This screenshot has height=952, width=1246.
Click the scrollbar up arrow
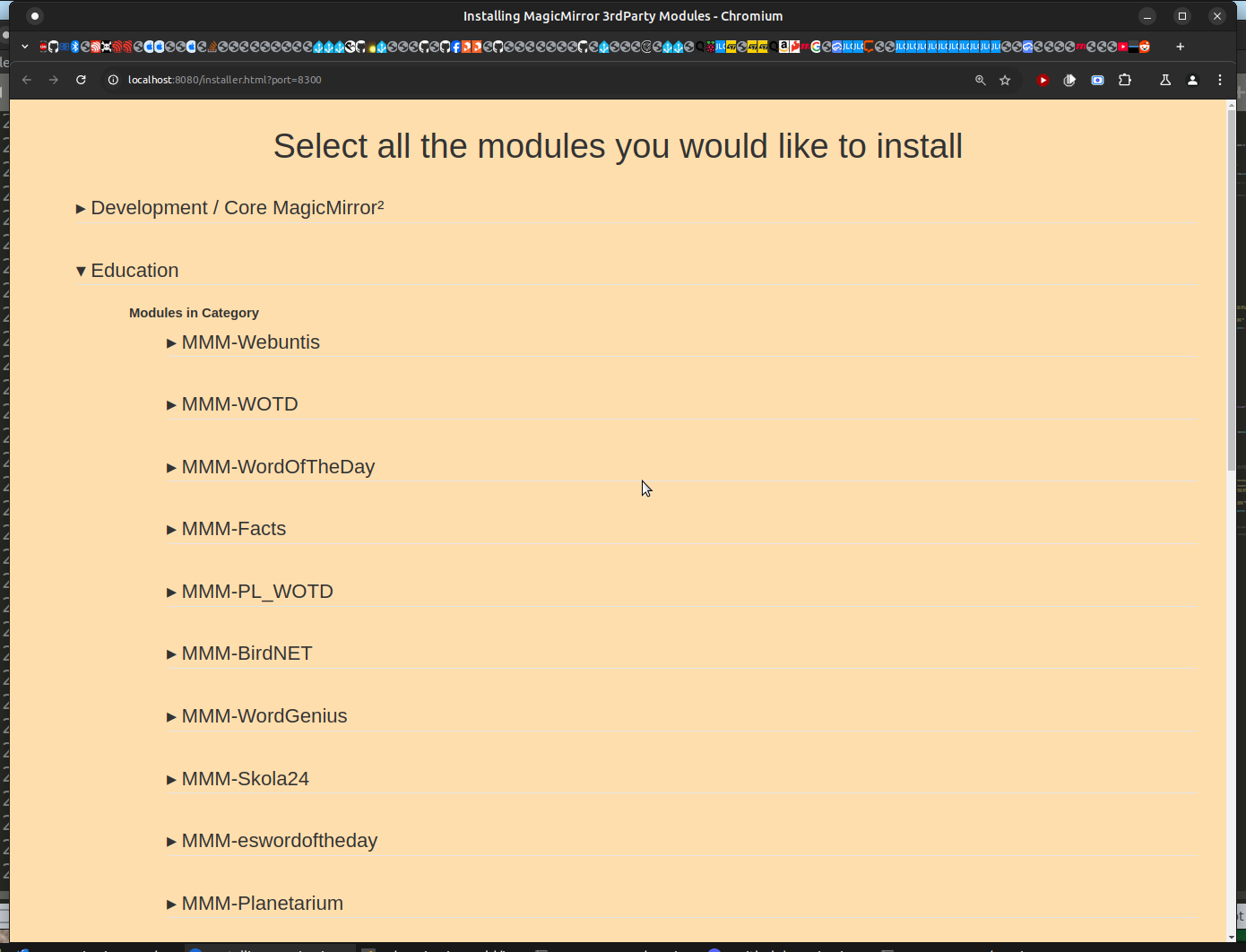1232,105
